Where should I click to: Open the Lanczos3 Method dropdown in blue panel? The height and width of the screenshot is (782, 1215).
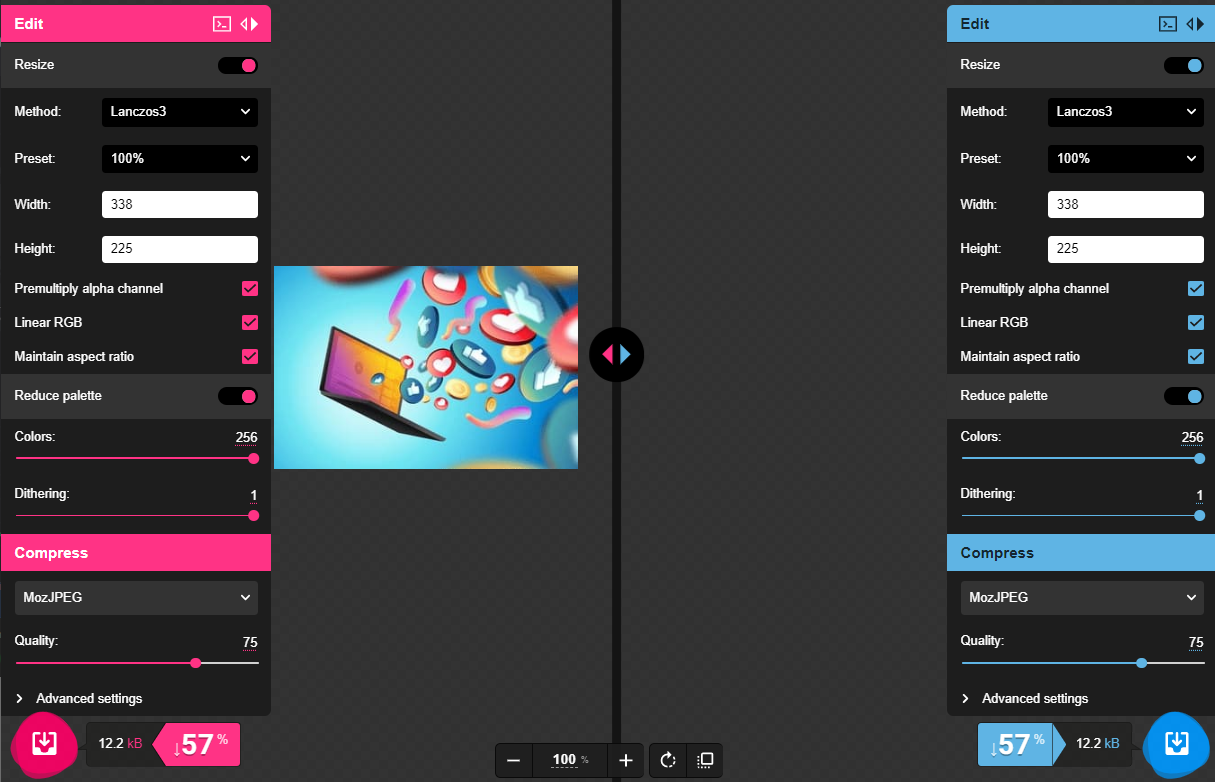[x=1126, y=112]
